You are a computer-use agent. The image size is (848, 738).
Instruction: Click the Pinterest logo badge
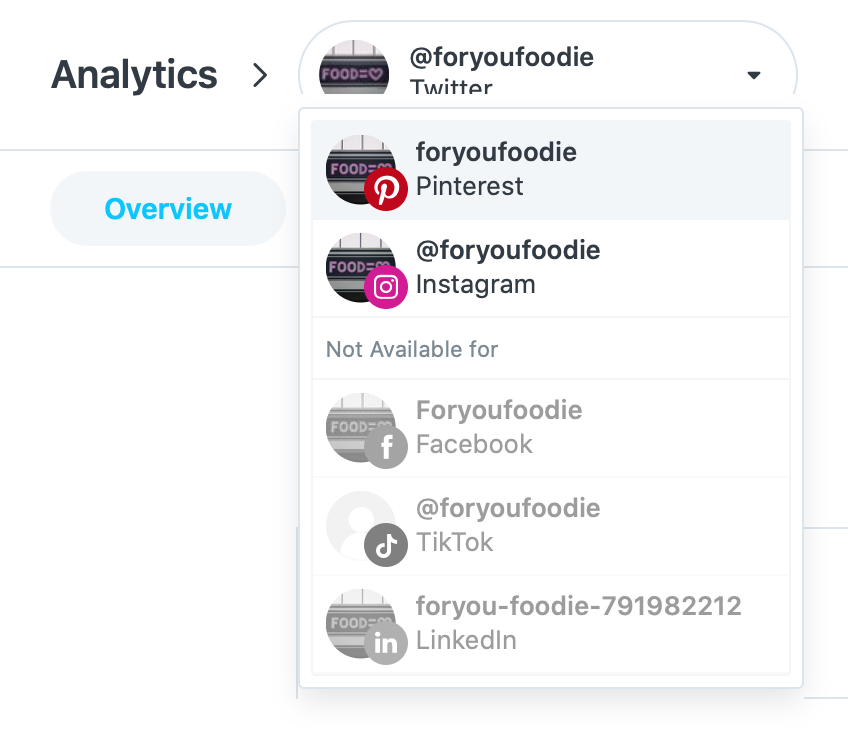pos(386,189)
